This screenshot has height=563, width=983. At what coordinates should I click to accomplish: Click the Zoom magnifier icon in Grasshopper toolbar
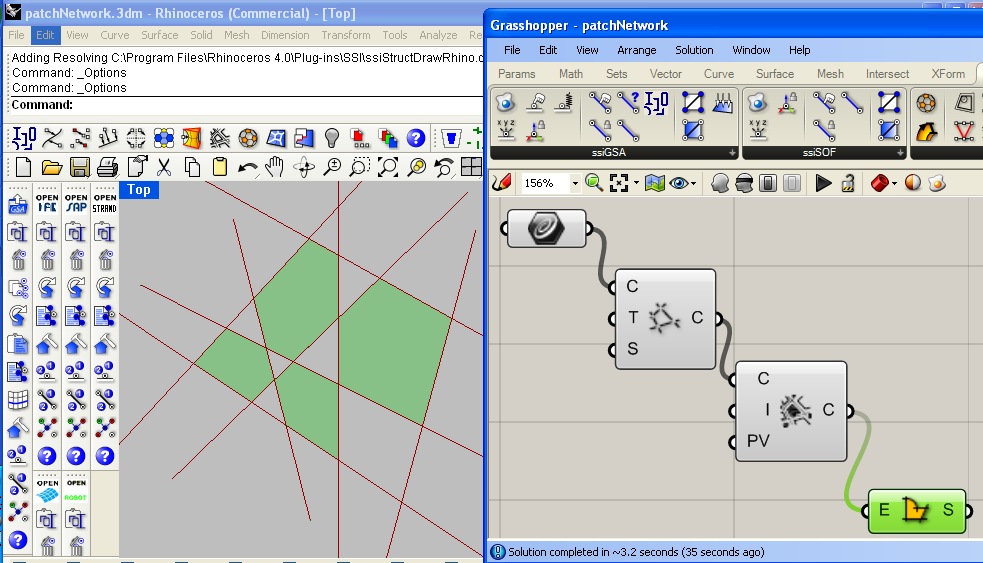tap(593, 183)
